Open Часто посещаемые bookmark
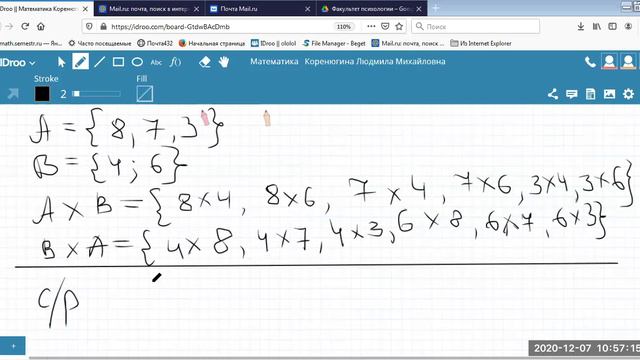The width and height of the screenshot is (640, 360). 100,43
